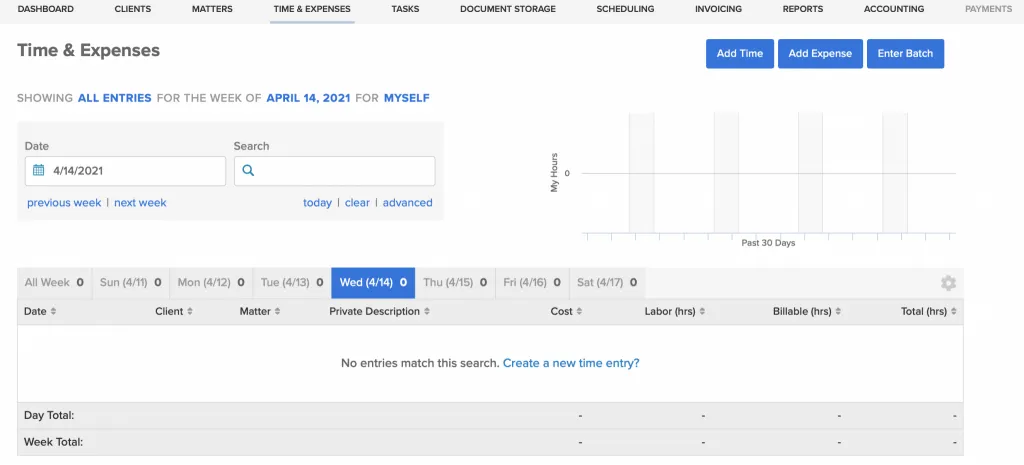Screen dimensions: 1024x465
Task: Click the Add Expense button
Action: click(820, 54)
